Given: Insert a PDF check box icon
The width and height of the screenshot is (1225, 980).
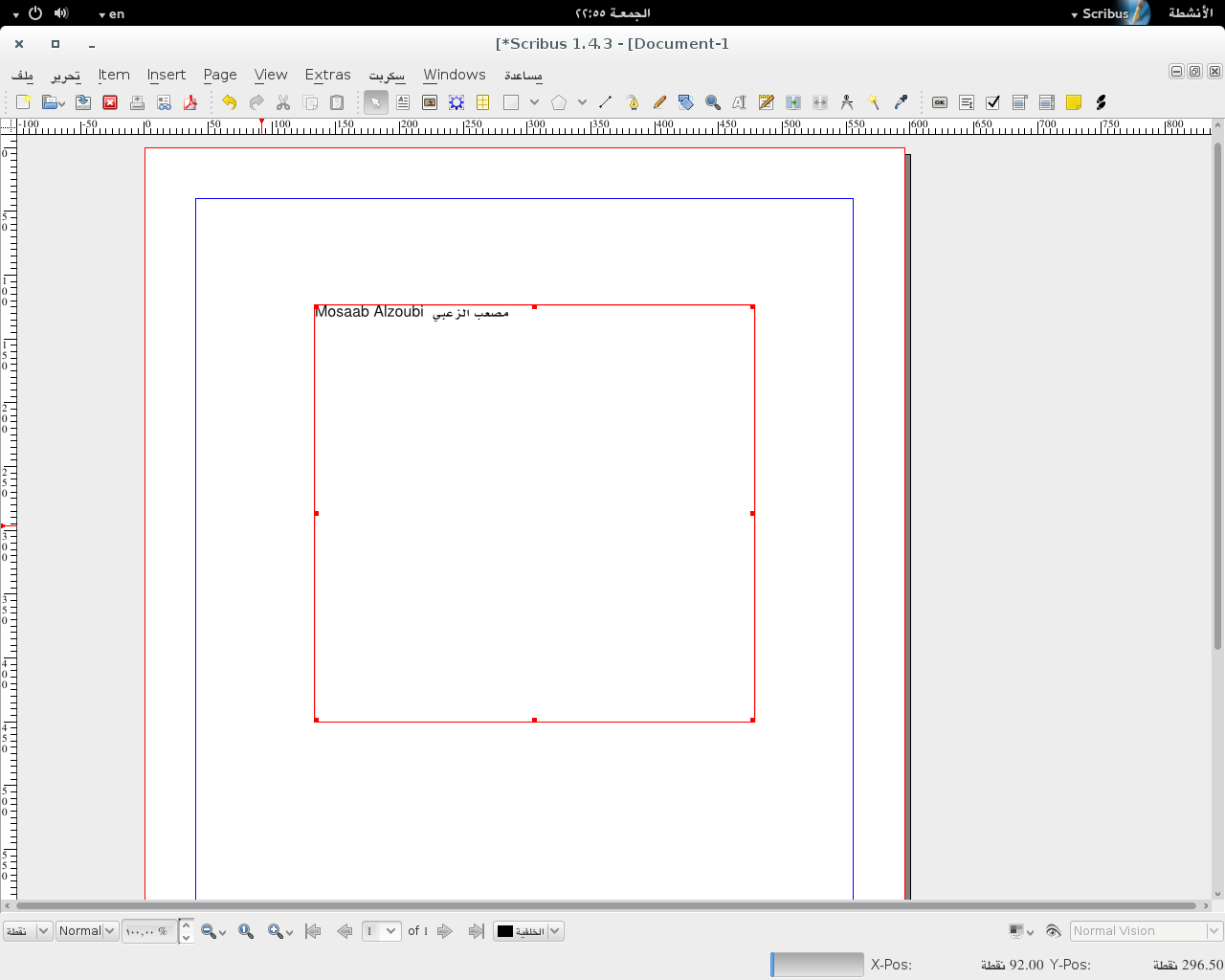Looking at the screenshot, I should point(993,102).
